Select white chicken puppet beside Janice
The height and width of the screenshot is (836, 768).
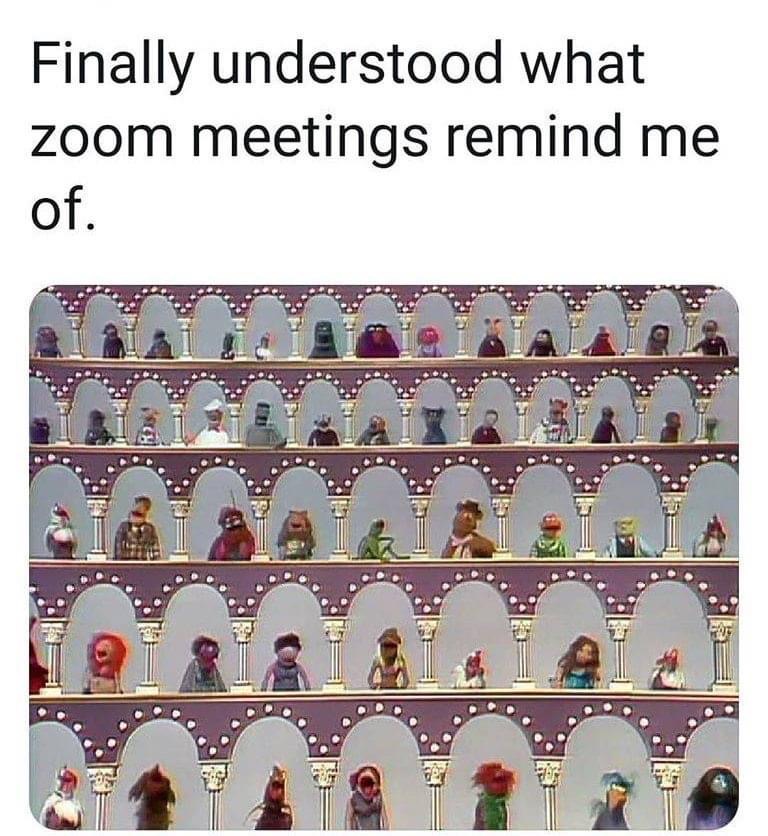(x=470, y=670)
